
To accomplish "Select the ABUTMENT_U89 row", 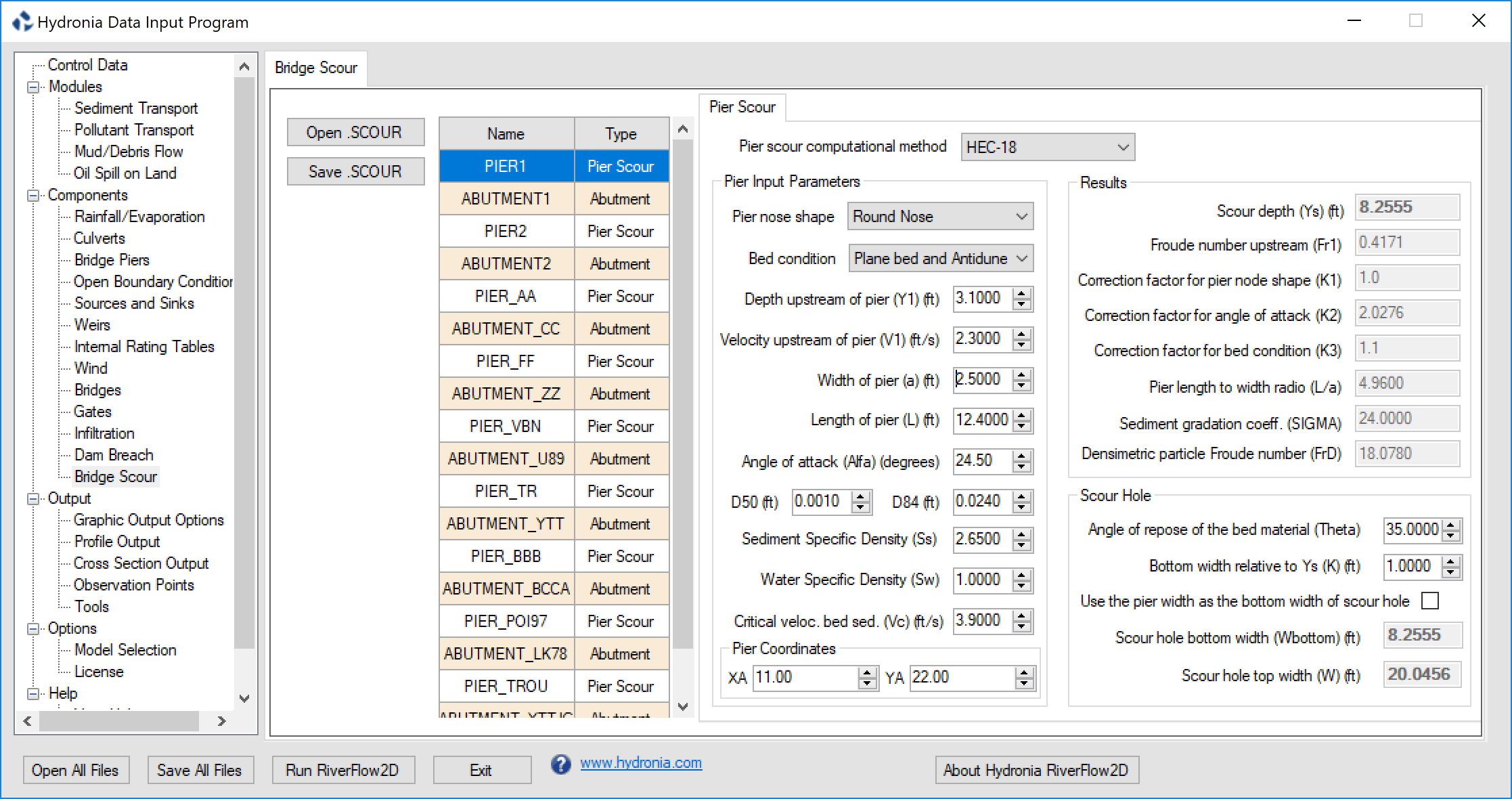I will pos(554,459).
